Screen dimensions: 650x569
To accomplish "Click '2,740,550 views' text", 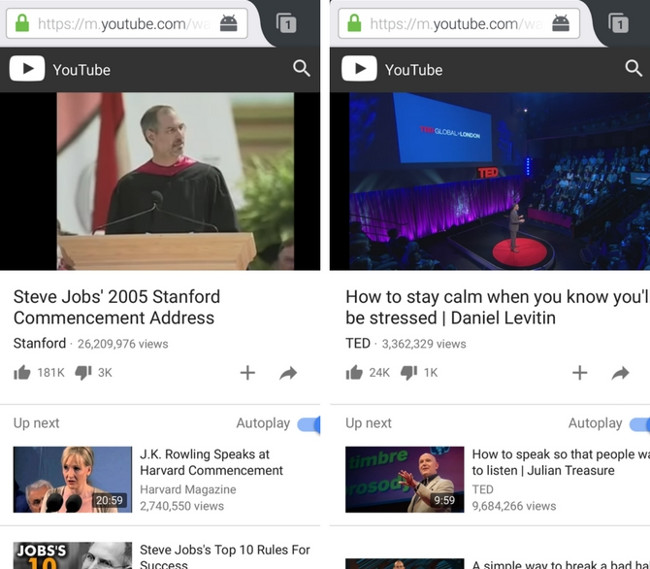I will [182, 506].
